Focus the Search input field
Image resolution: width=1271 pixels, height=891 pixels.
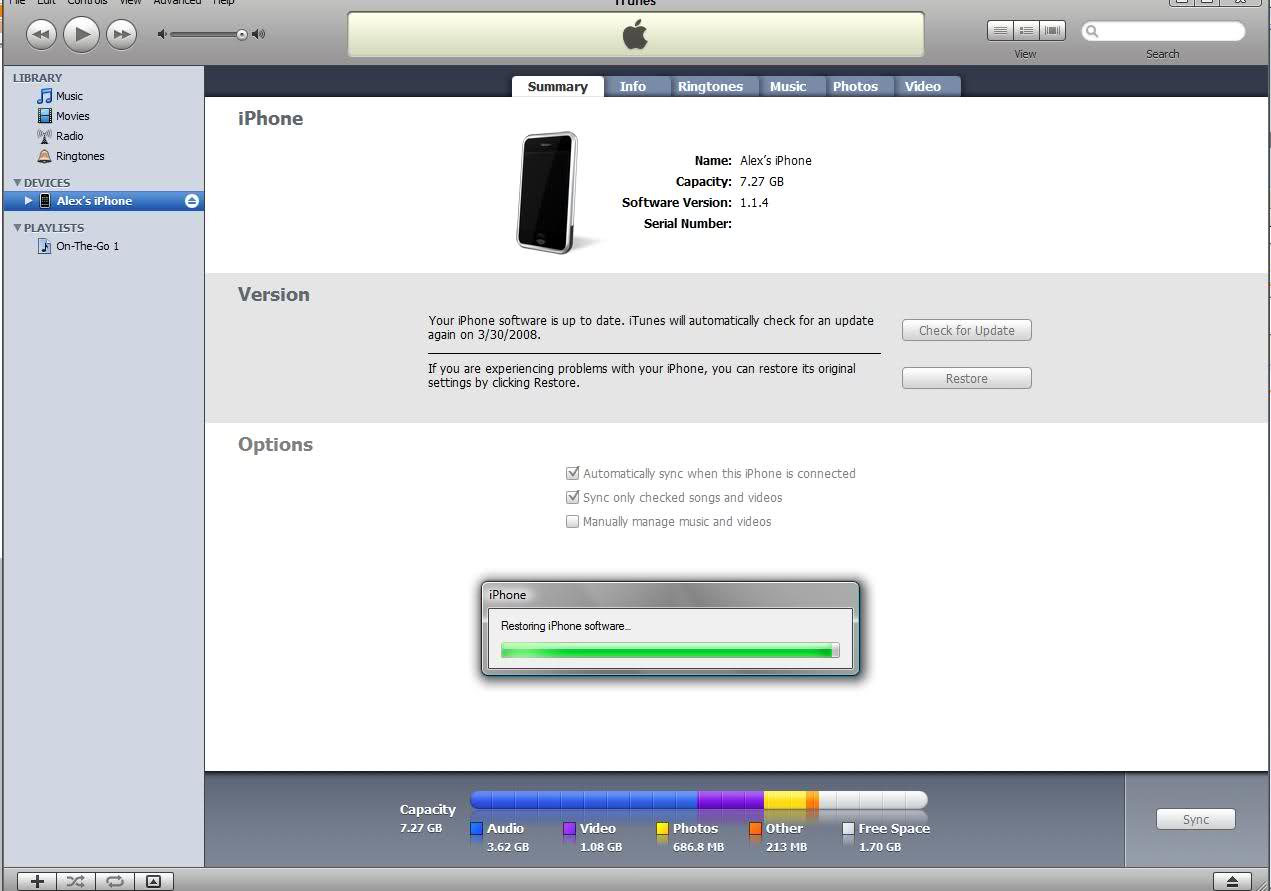[x=1163, y=31]
